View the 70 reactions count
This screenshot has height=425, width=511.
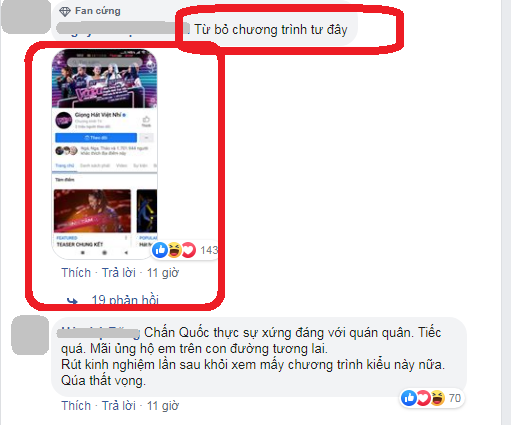455,398
